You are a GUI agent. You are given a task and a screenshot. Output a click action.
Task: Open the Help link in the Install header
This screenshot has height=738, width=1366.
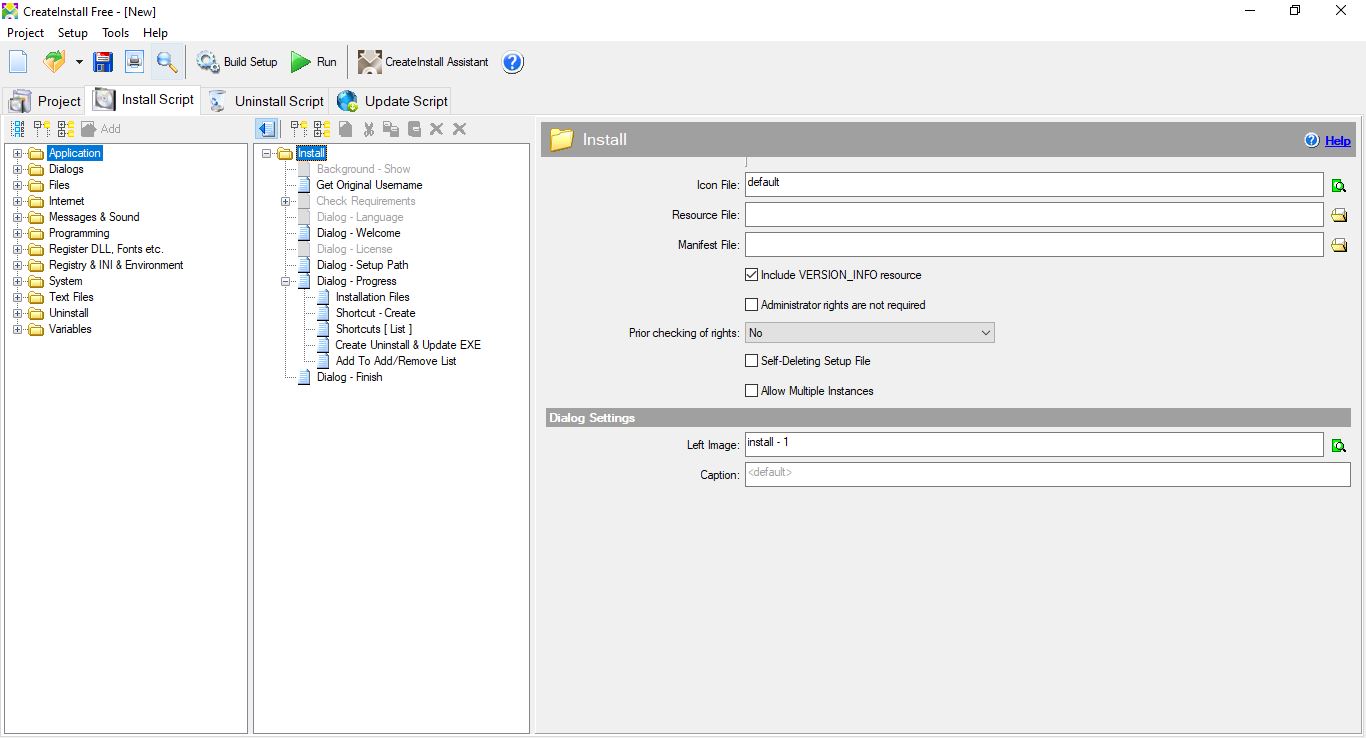pyautogui.click(x=1338, y=141)
